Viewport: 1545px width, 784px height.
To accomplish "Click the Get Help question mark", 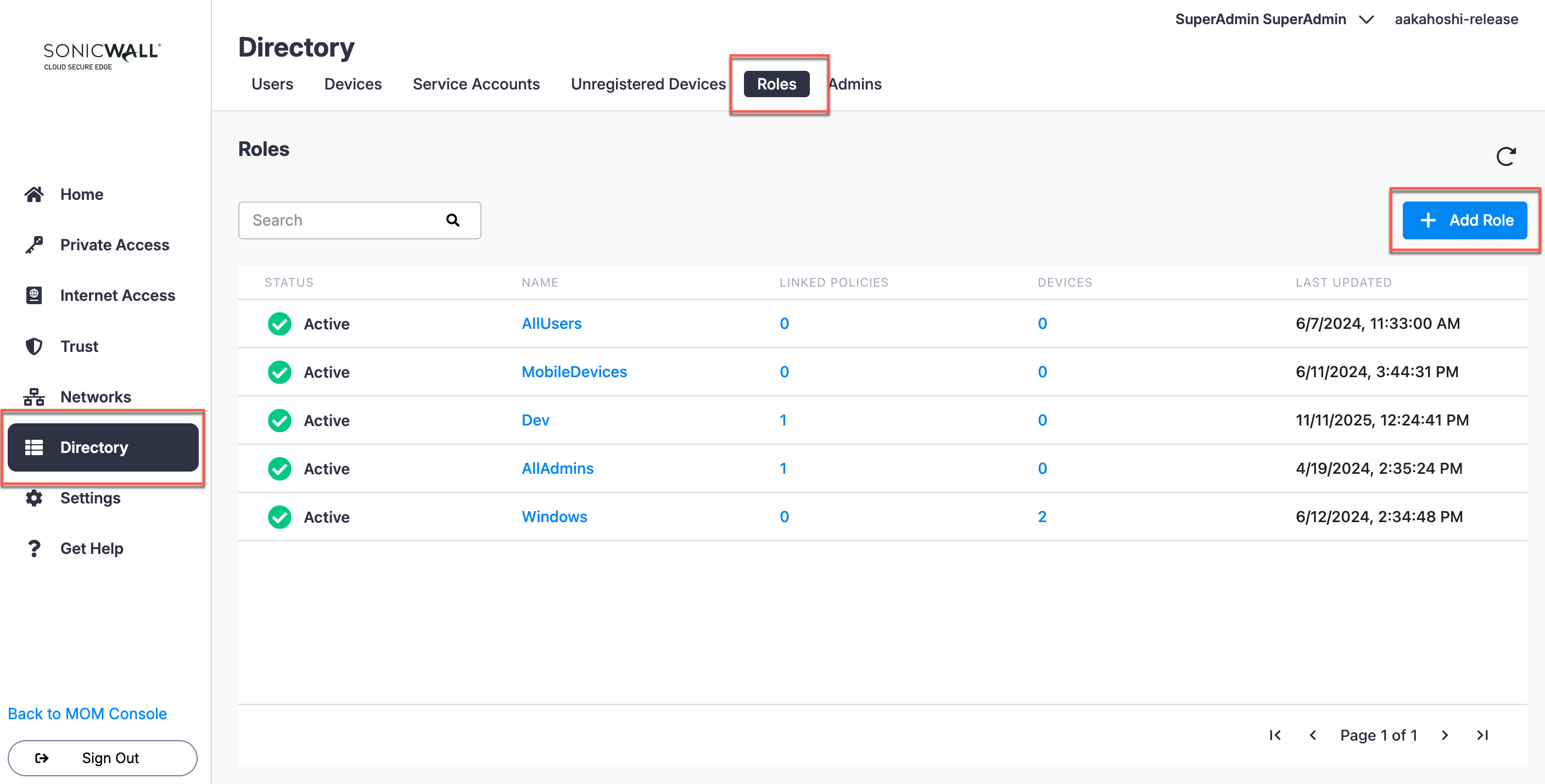I will pyautogui.click(x=91, y=548).
